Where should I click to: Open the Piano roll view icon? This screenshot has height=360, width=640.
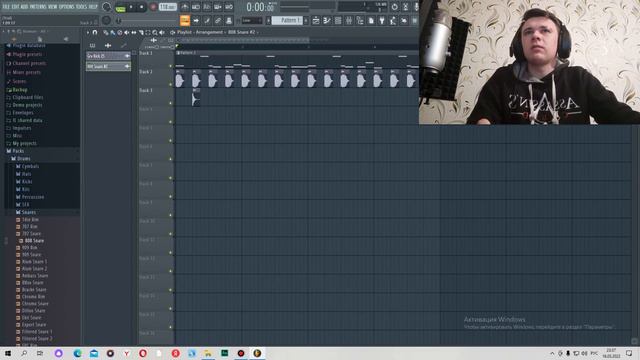pos(327,20)
